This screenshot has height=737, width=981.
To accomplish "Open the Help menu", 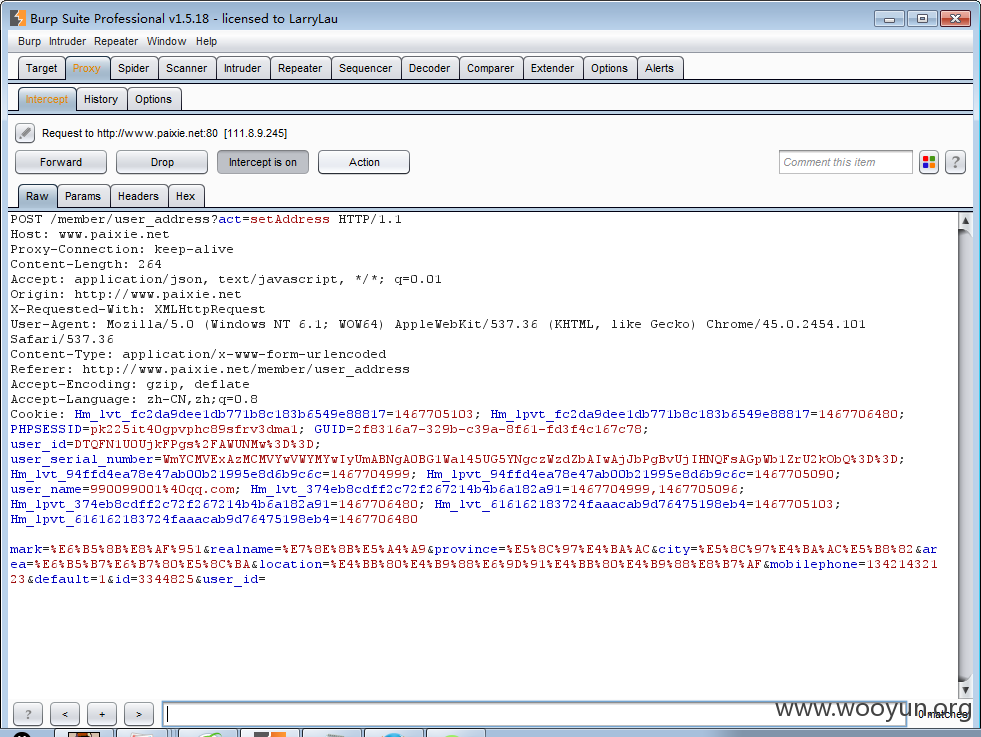I will click(206, 41).
